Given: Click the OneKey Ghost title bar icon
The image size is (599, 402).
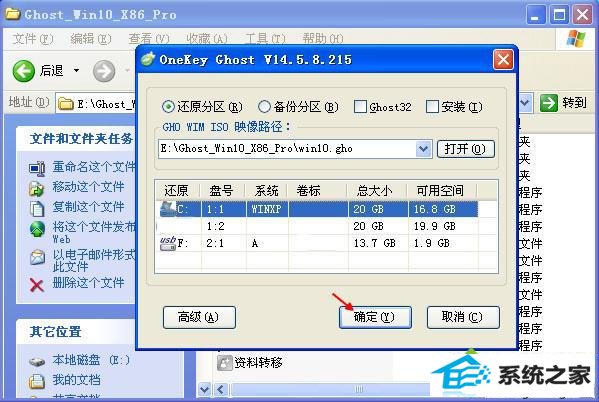Looking at the screenshot, I should tap(148, 59).
